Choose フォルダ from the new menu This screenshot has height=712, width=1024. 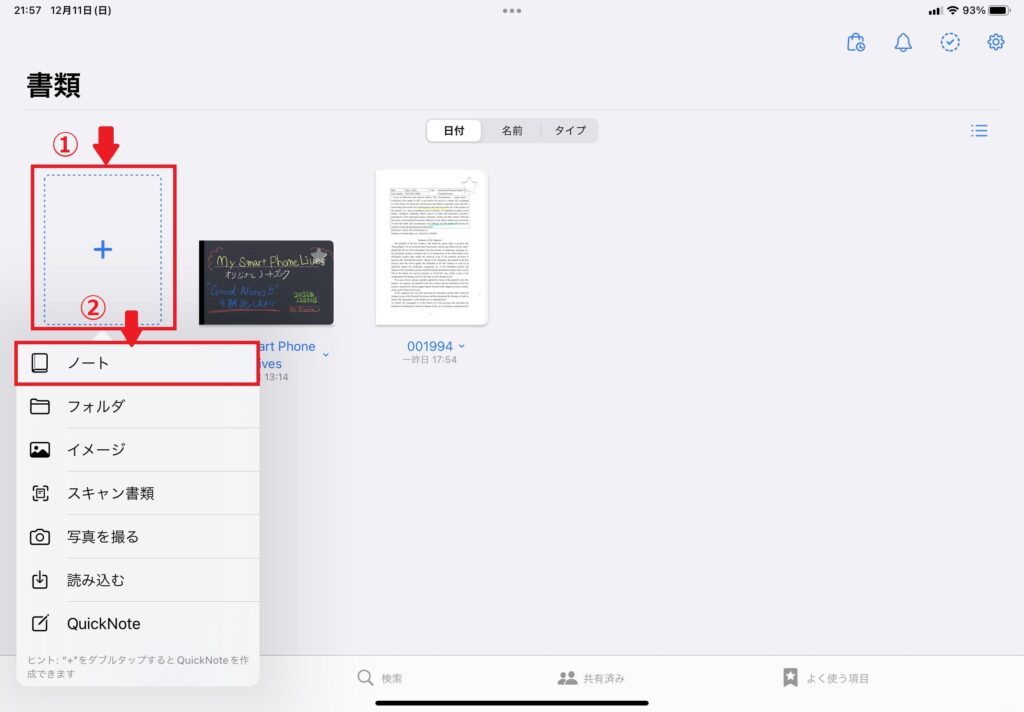click(137, 406)
